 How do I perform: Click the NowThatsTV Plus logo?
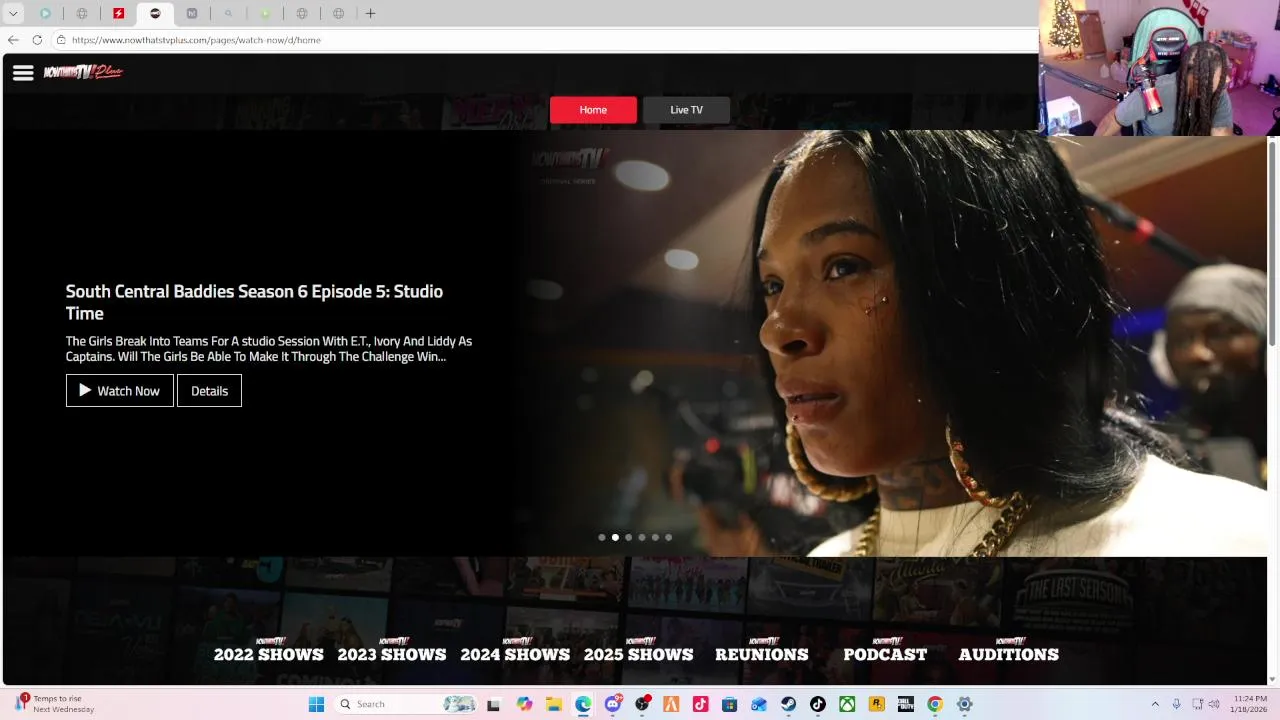[83, 71]
